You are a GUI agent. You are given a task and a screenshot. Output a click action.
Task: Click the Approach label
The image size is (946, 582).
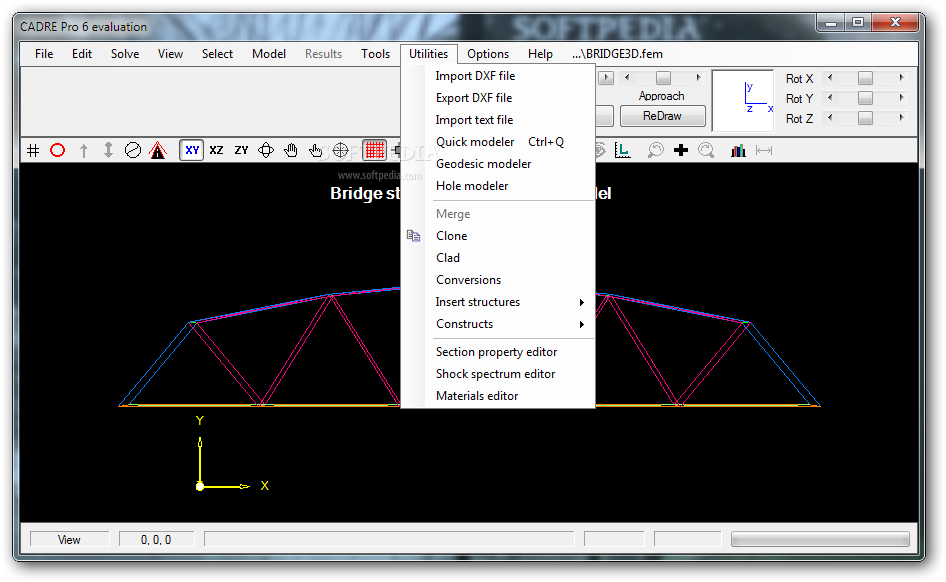[x=661, y=96]
